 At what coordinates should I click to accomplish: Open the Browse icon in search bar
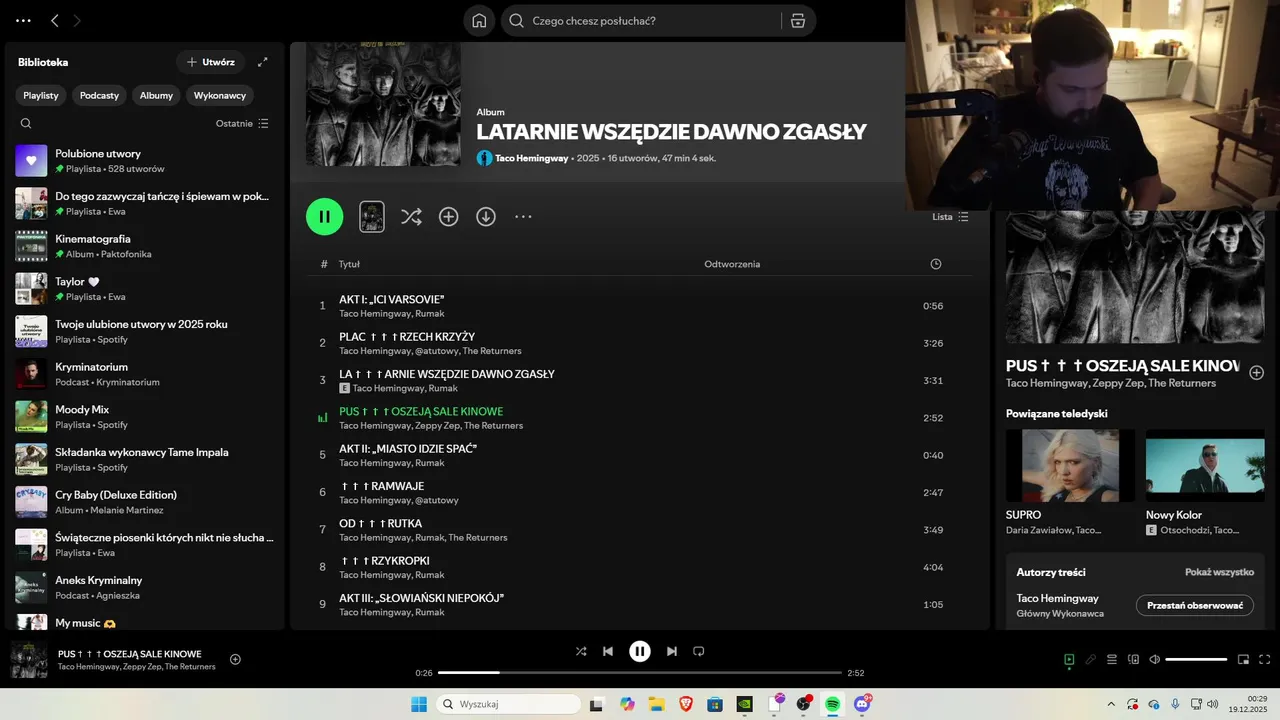[797, 20]
